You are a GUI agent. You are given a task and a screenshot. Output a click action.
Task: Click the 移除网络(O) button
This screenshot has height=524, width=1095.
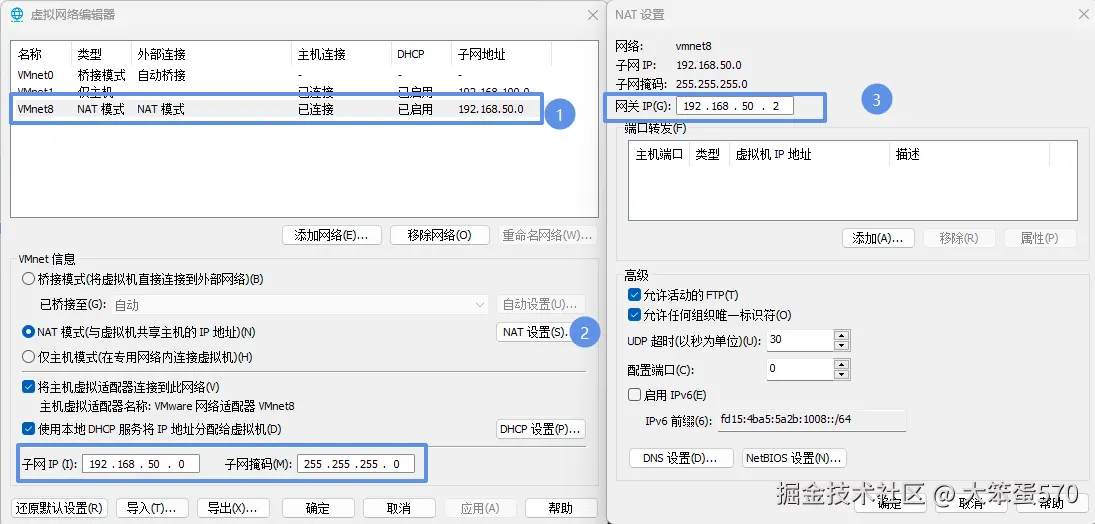pyautogui.click(x=440, y=235)
